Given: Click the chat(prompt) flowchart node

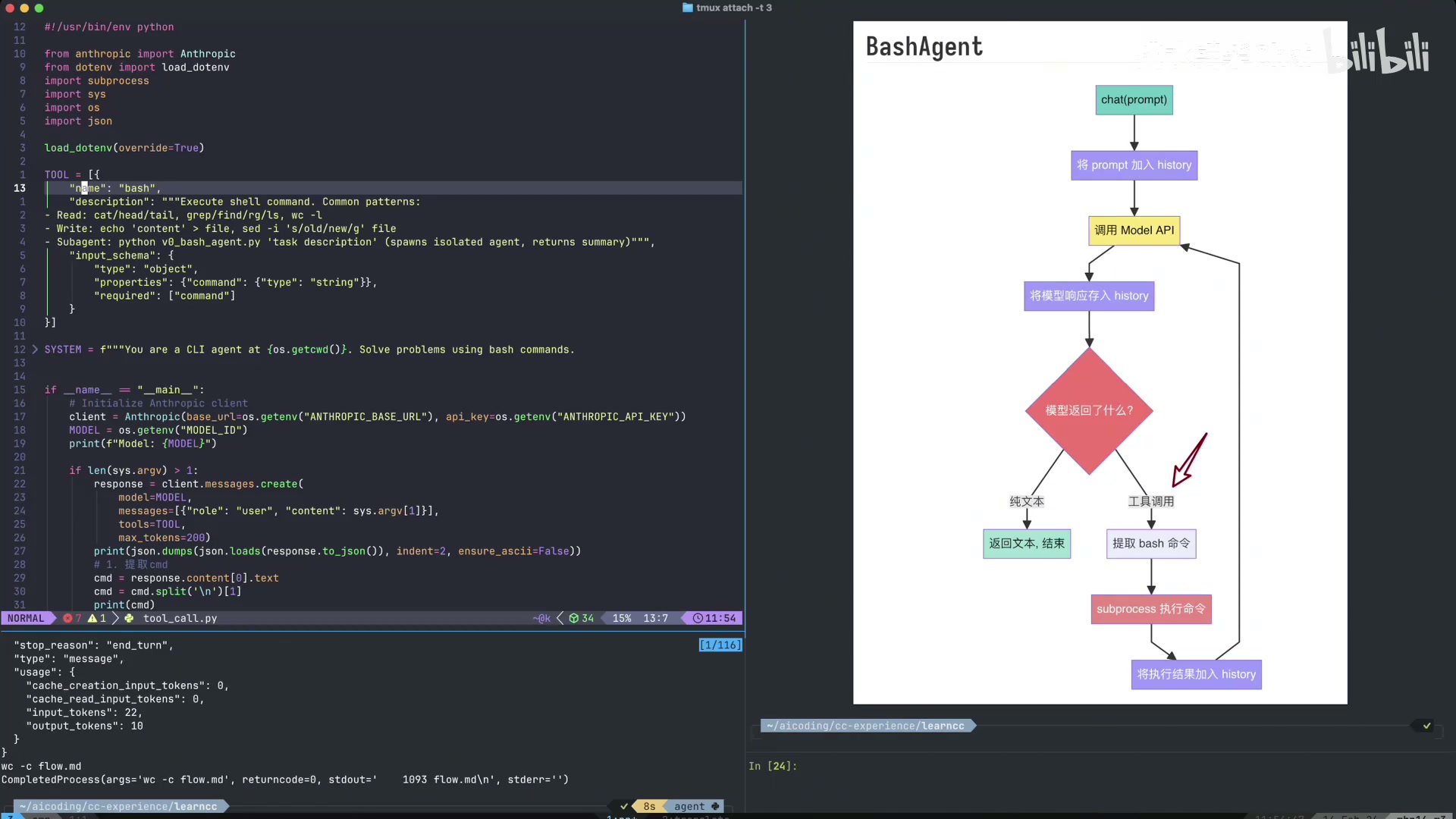Looking at the screenshot, I should tap(1134, 99).
